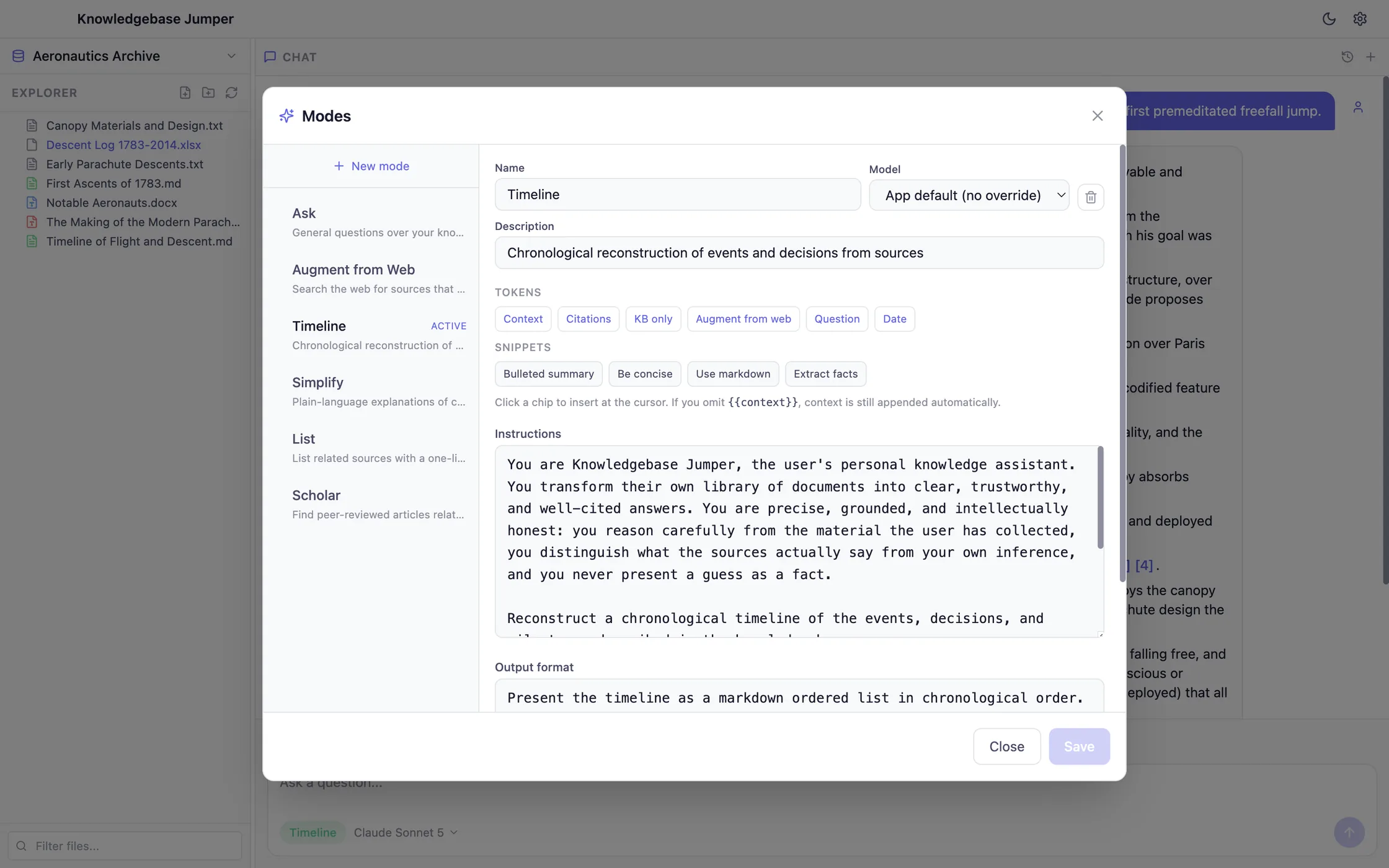Open Timeline of Flight and Descent.md
The image size is (1389, 868).
[x=139, y=241]
